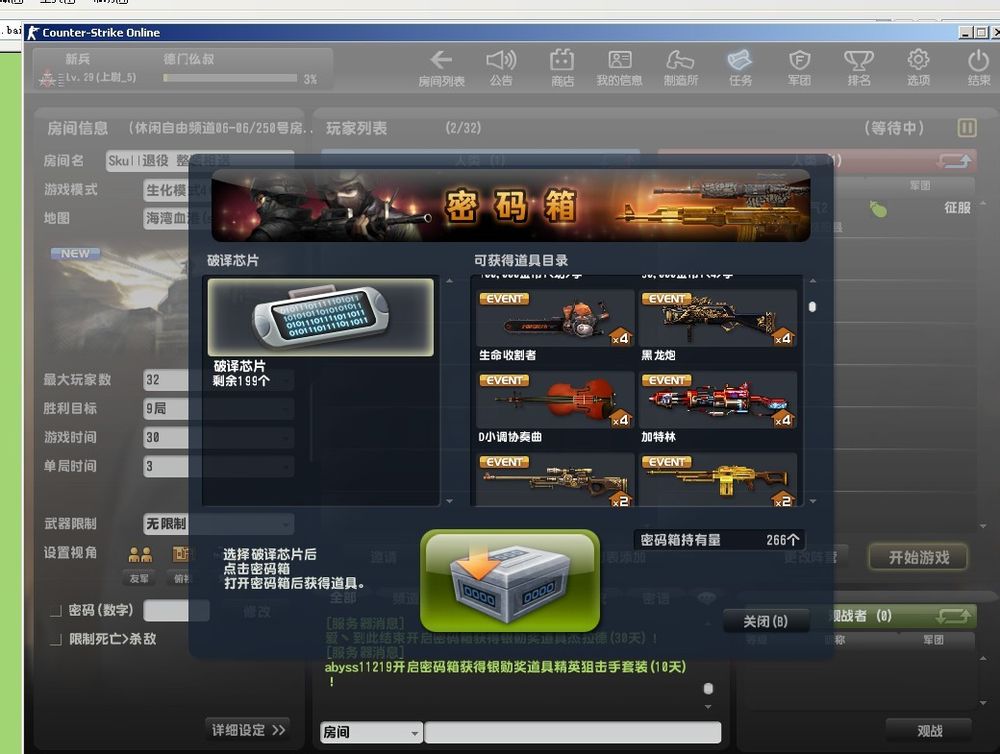Click the exit (结束) power icon
The height and width of the screenshot is (754, 1000).
click(978, 68)
